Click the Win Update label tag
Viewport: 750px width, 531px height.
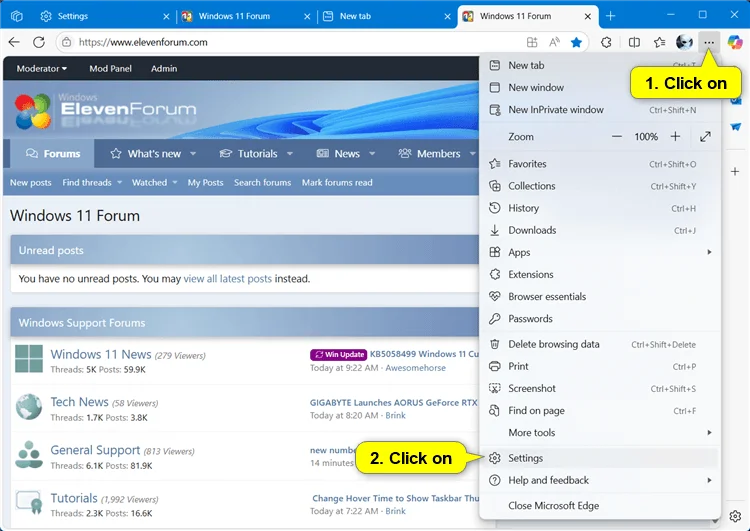(x=338, y=354)
